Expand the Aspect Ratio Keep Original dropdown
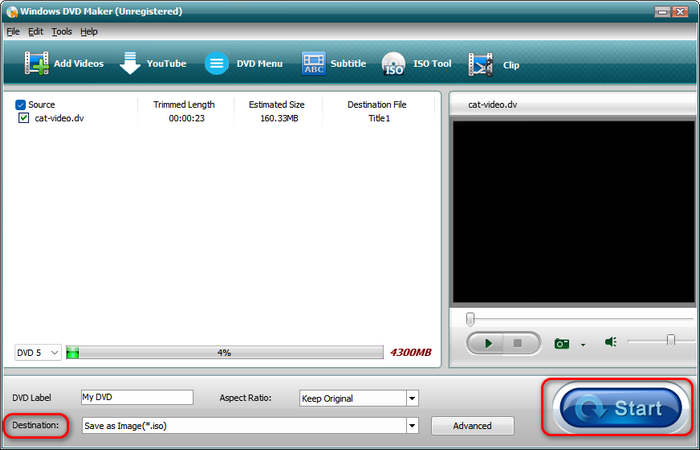700x450 pixels. point(412,398)
